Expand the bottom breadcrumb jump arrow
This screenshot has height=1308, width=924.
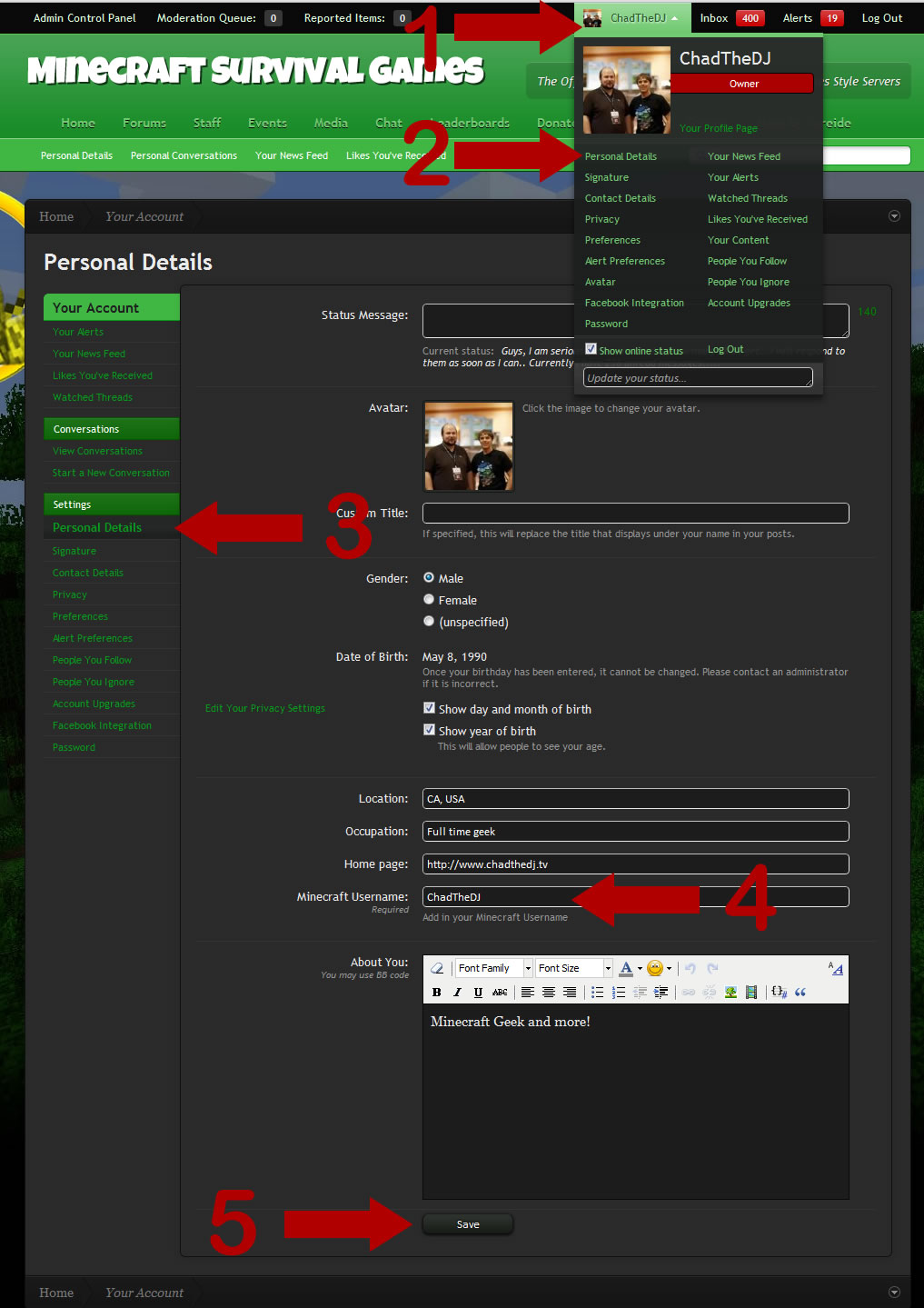[x=894, y=1292]
